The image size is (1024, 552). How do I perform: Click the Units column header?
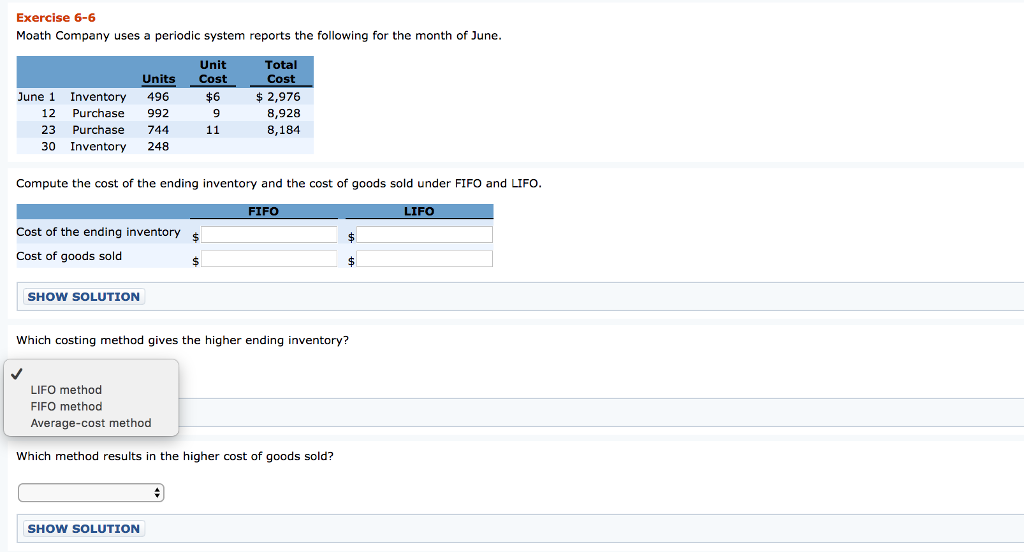158,79
